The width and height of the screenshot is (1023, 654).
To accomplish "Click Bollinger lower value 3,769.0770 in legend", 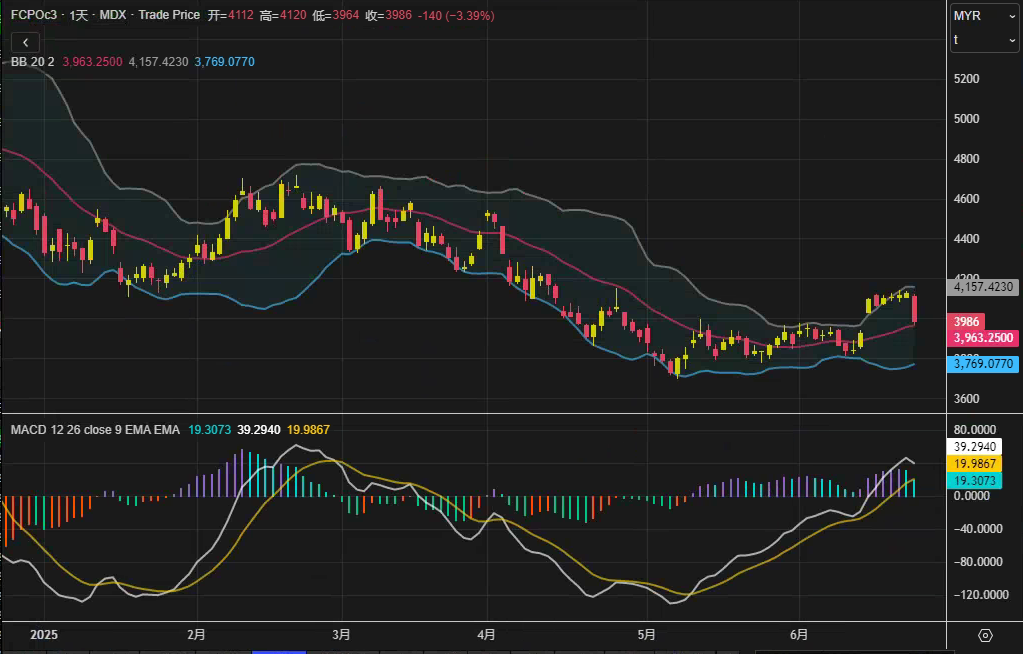I will [x=224, y=62].
